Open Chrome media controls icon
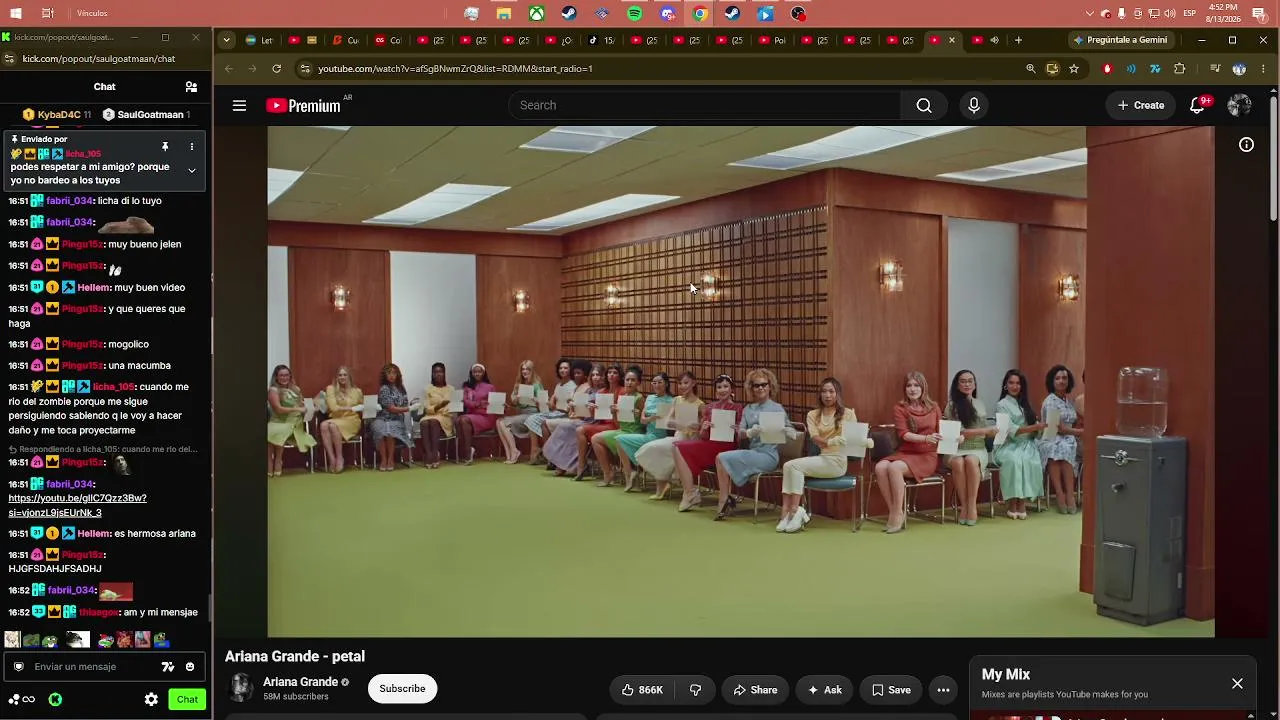 point(1215,69)
